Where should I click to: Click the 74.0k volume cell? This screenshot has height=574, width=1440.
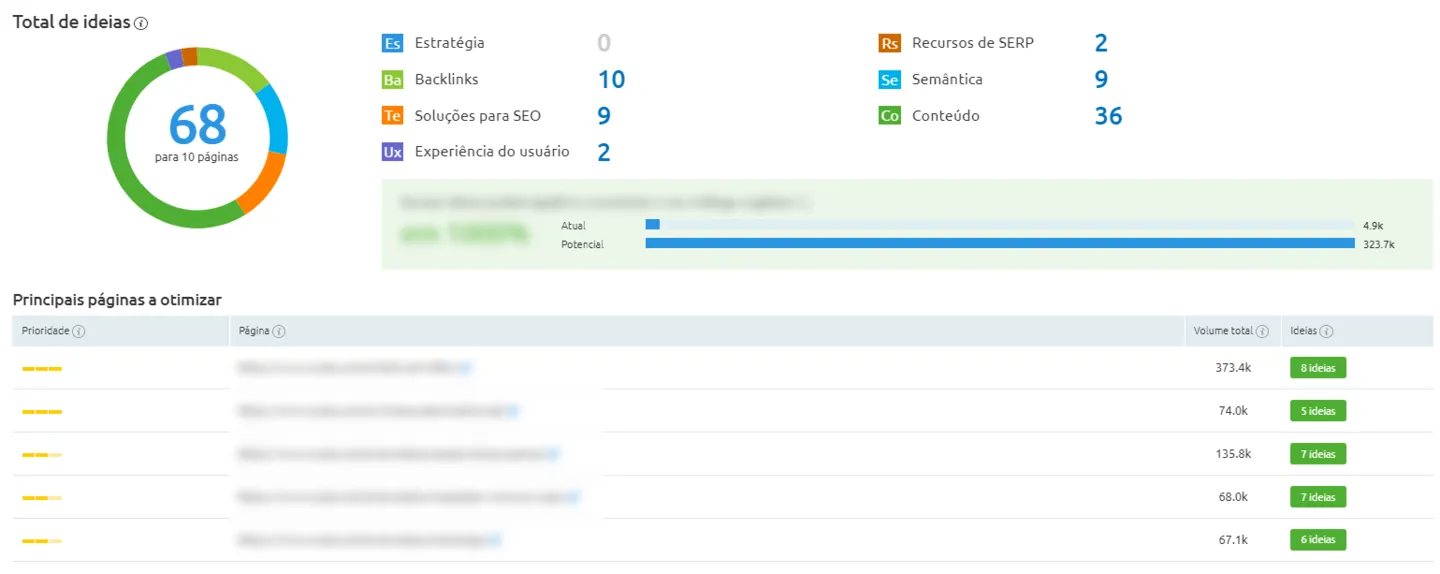point(1233,411)
